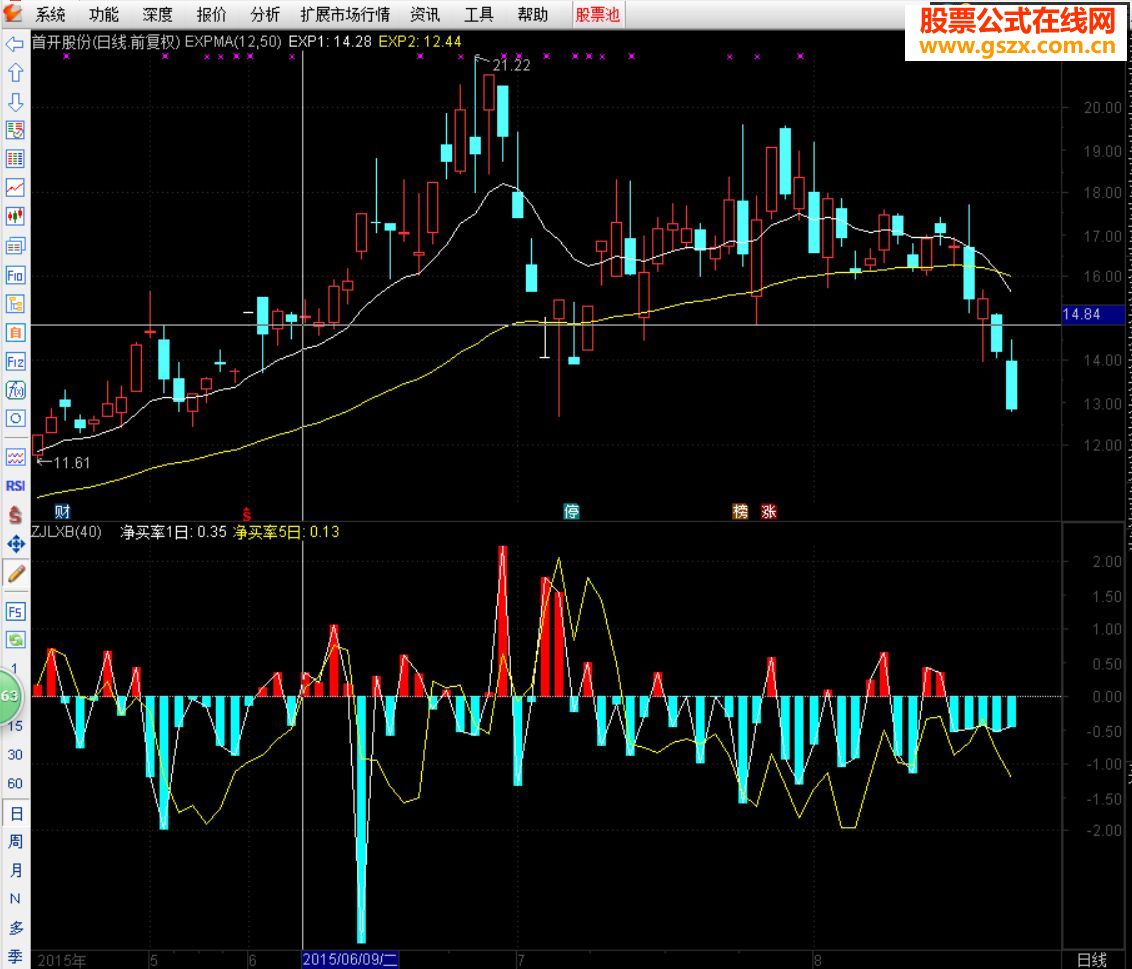Image resolution: width=1132 pixels, height=969 pixels.
Task: Click the red $ marker below the chart
Action: (x=246, y=513)
